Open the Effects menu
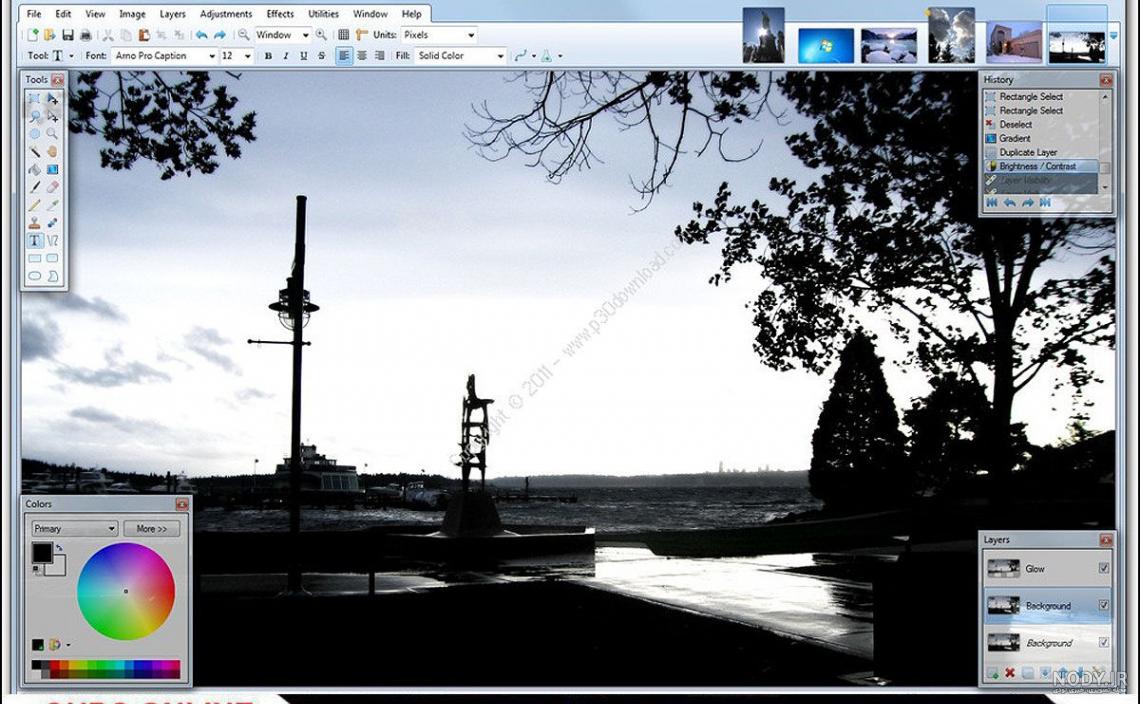Screen dimensions: 1140x704 pyautogui.click(x=280, y=14)
